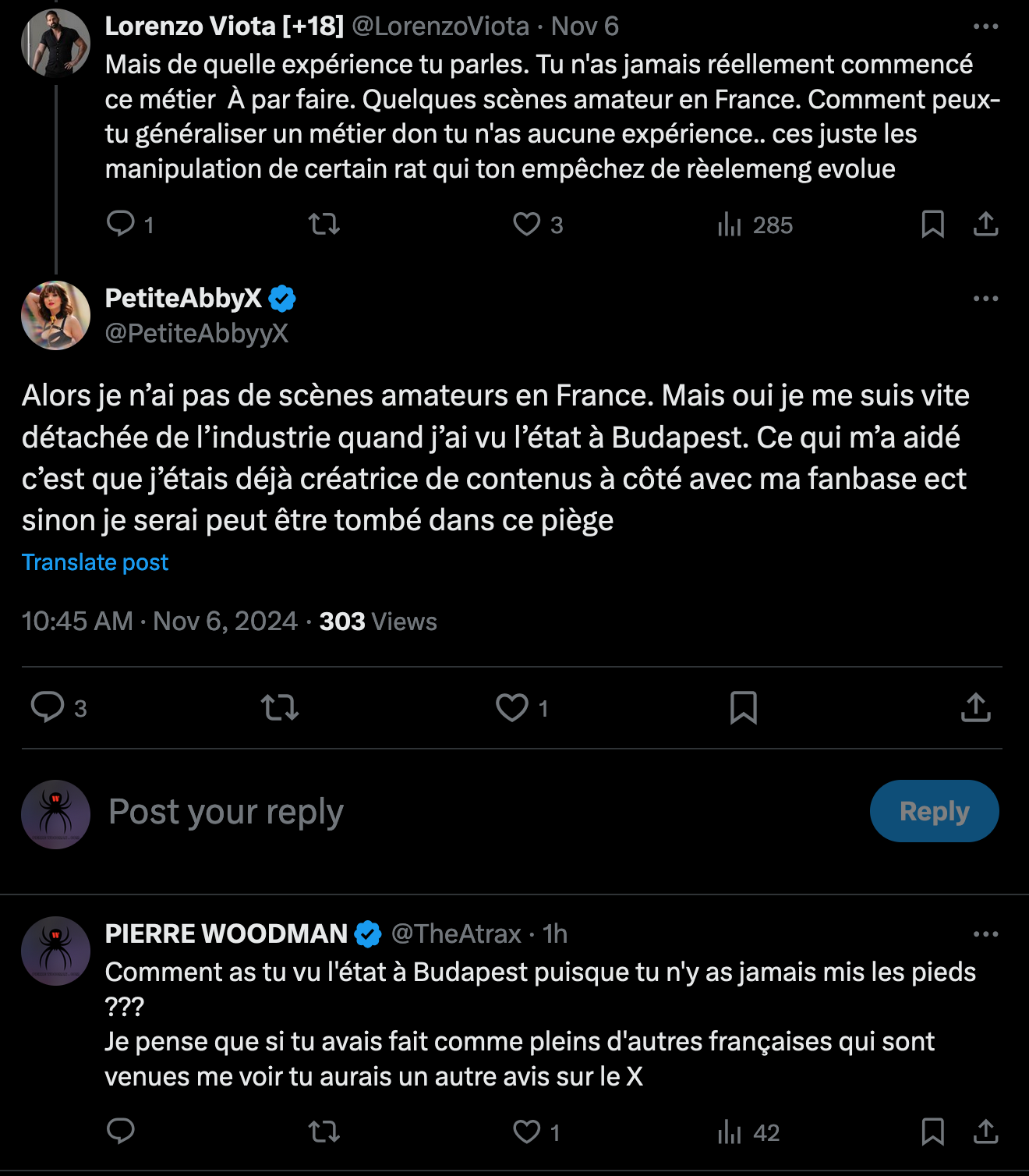Viewport: 1029px width, 1176px height.
Task: Bookmark PetiteAbbyX's main post
Action: pos(743,707)
